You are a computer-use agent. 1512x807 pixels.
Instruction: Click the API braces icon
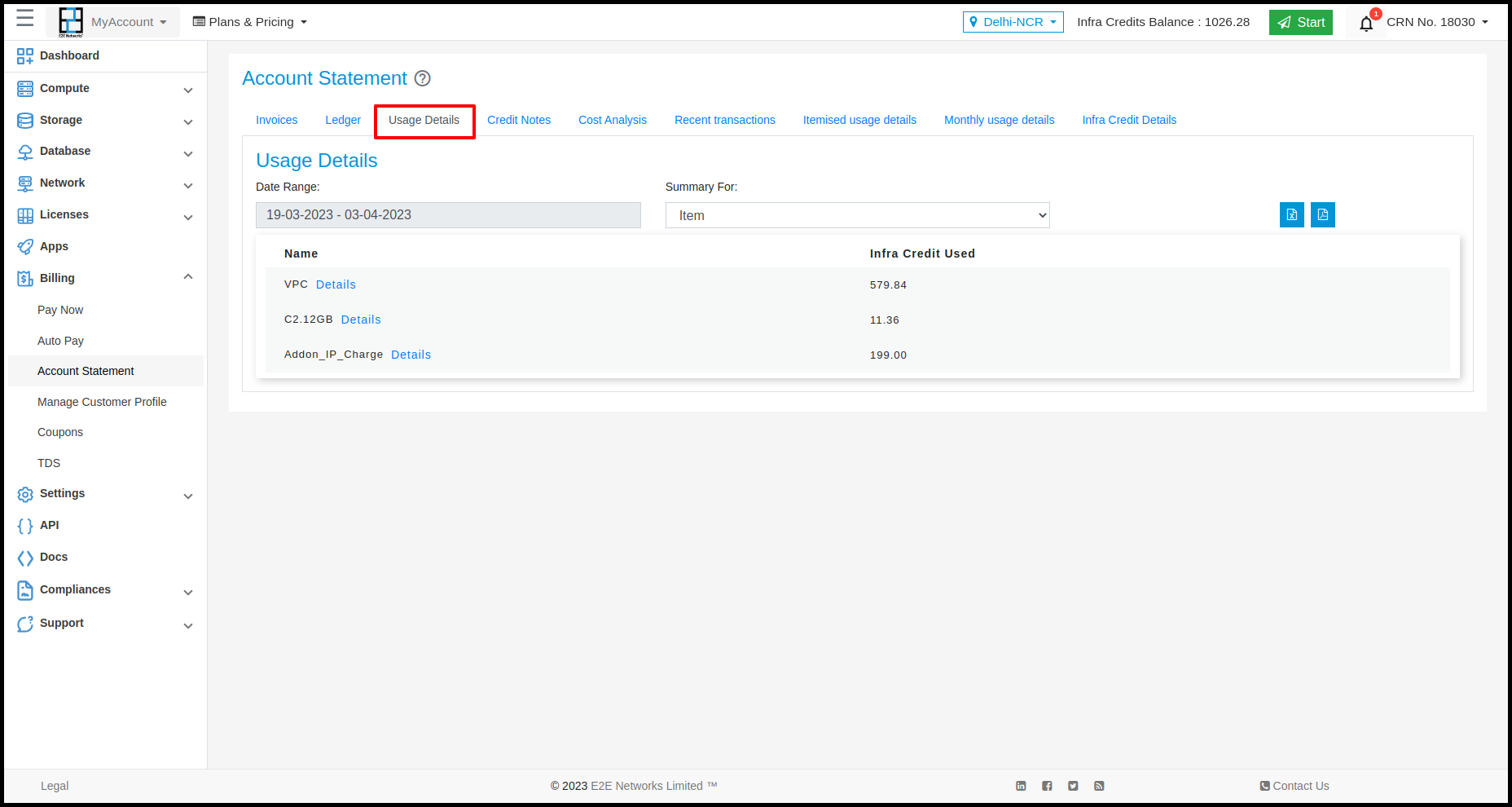25,527
